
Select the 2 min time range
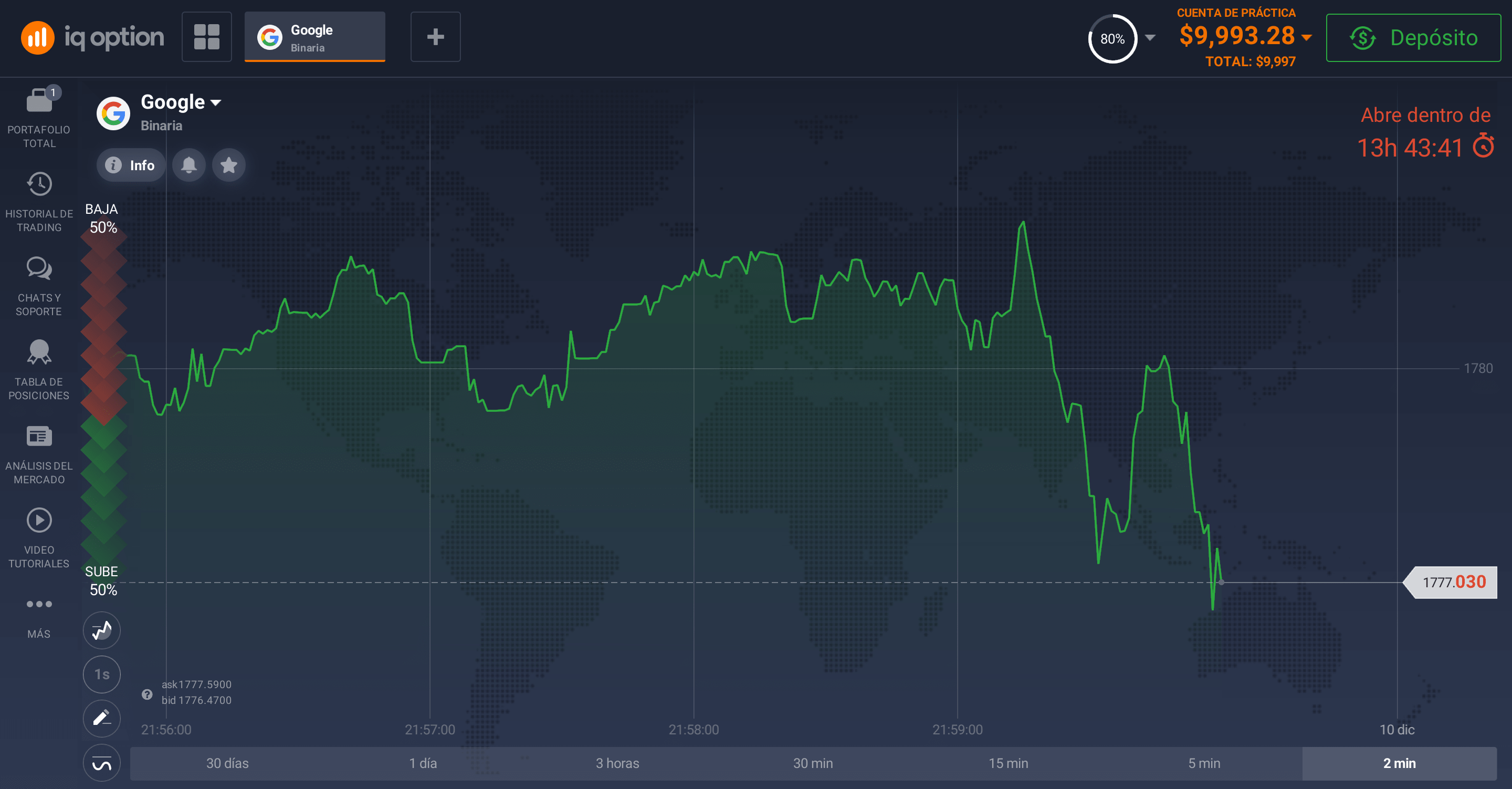(x=1399, y=763)
